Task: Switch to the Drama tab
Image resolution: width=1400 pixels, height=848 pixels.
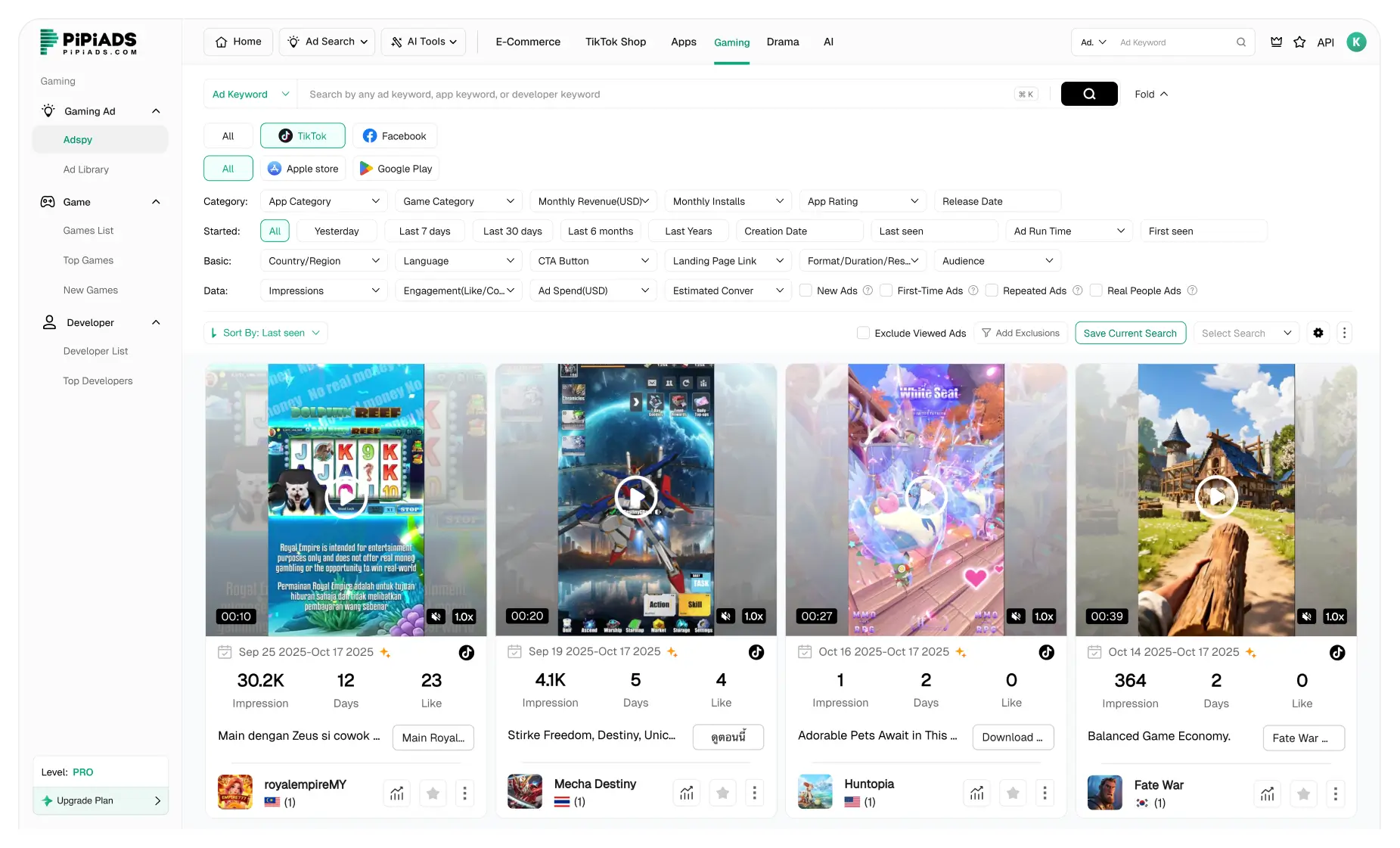Action: tap(783, 42)
